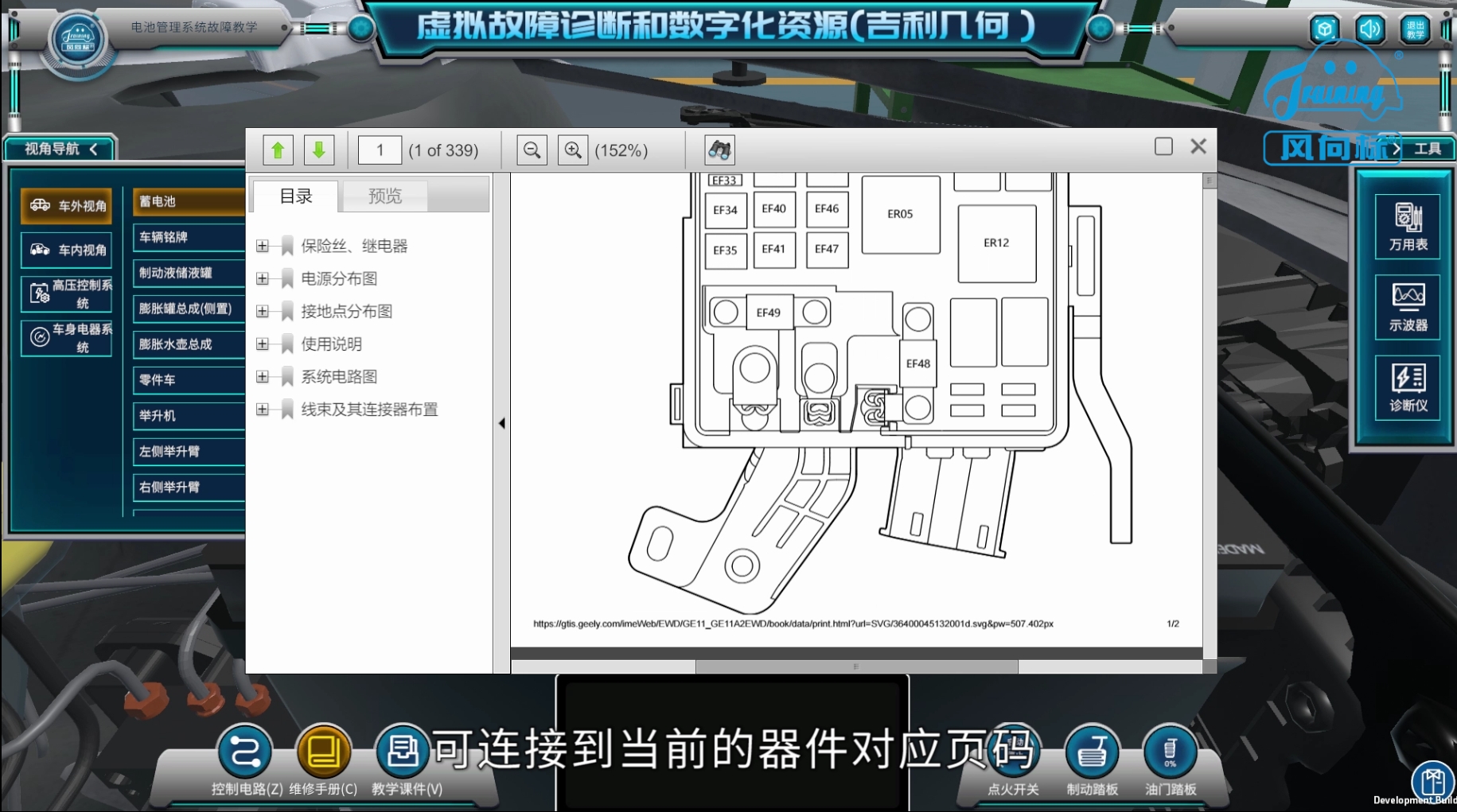This screenshot has width=1457, height=812.
Task: Collapse the sidebar with the black arrow
Action: tap(501, 423)
